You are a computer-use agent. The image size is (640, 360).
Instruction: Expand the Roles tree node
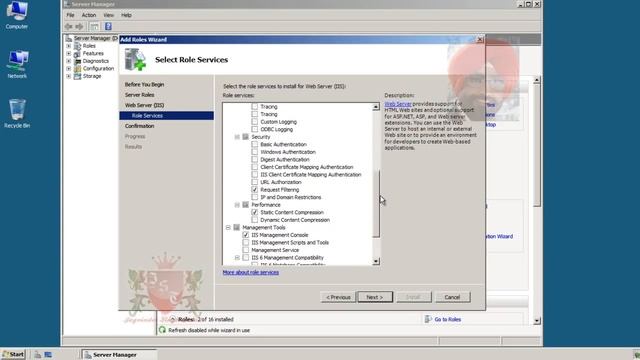click(x=69, y=46)
